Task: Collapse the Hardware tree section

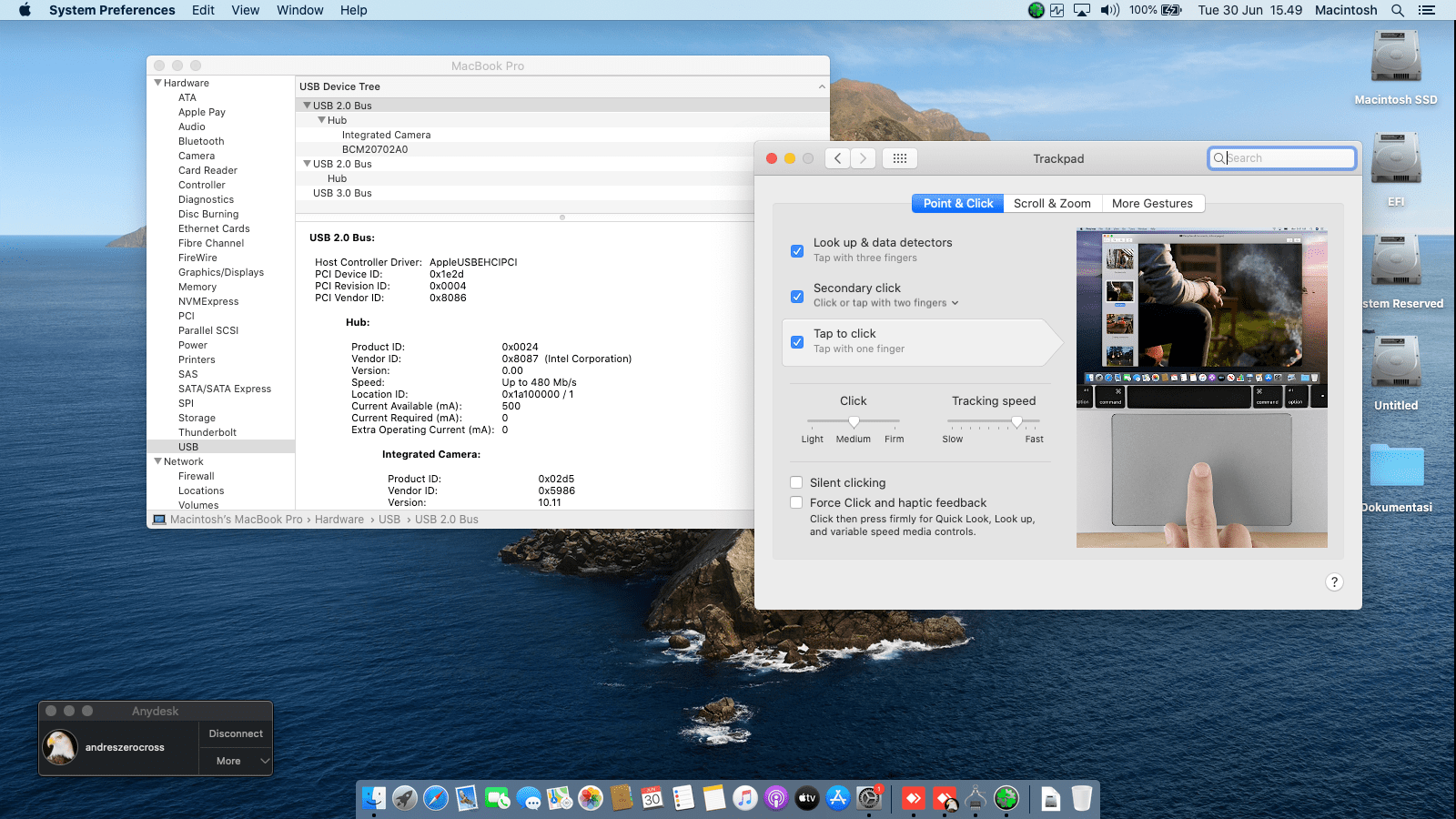Action: [x=158, y=83]
